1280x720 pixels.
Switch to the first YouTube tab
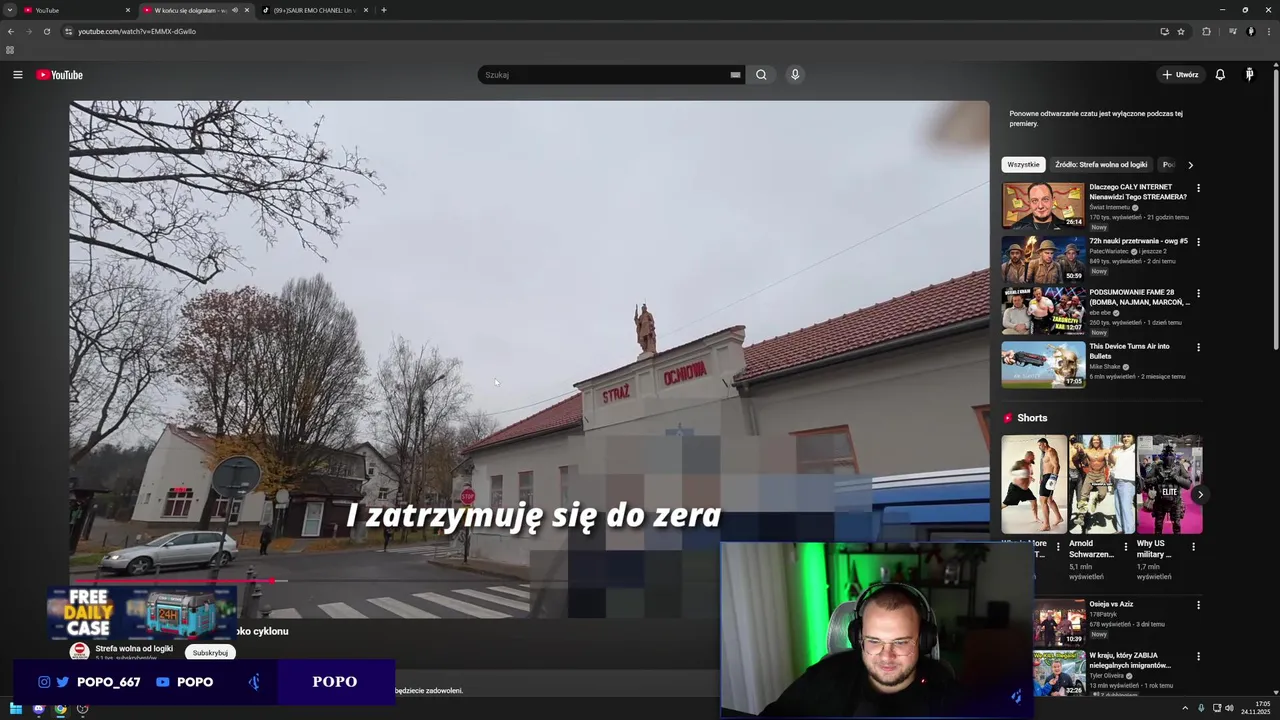pyautogui.click(x=76, y=10)
